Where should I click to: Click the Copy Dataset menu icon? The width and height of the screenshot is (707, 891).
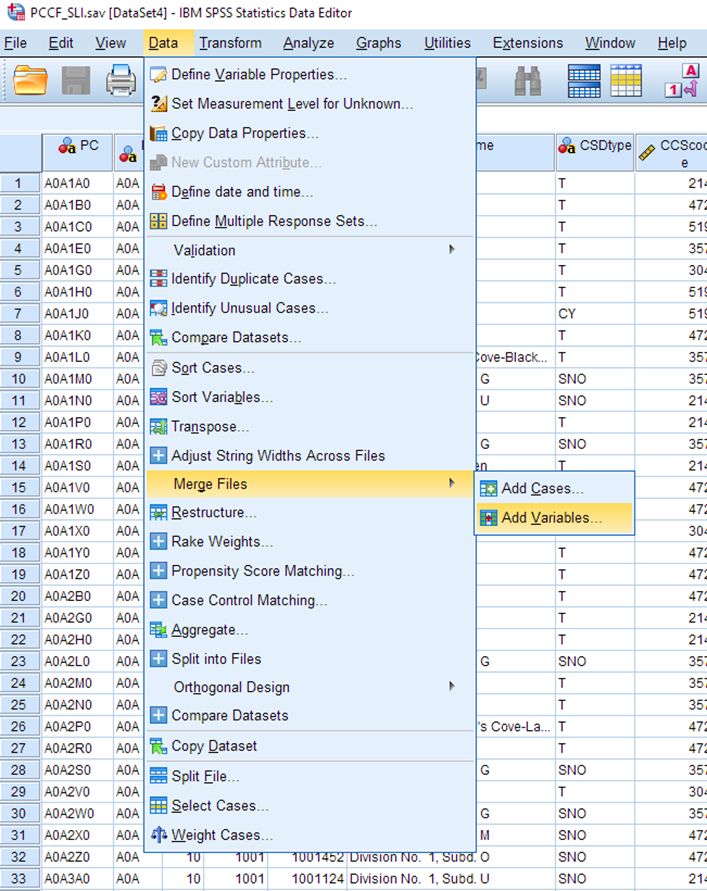[x=159, y=746]
